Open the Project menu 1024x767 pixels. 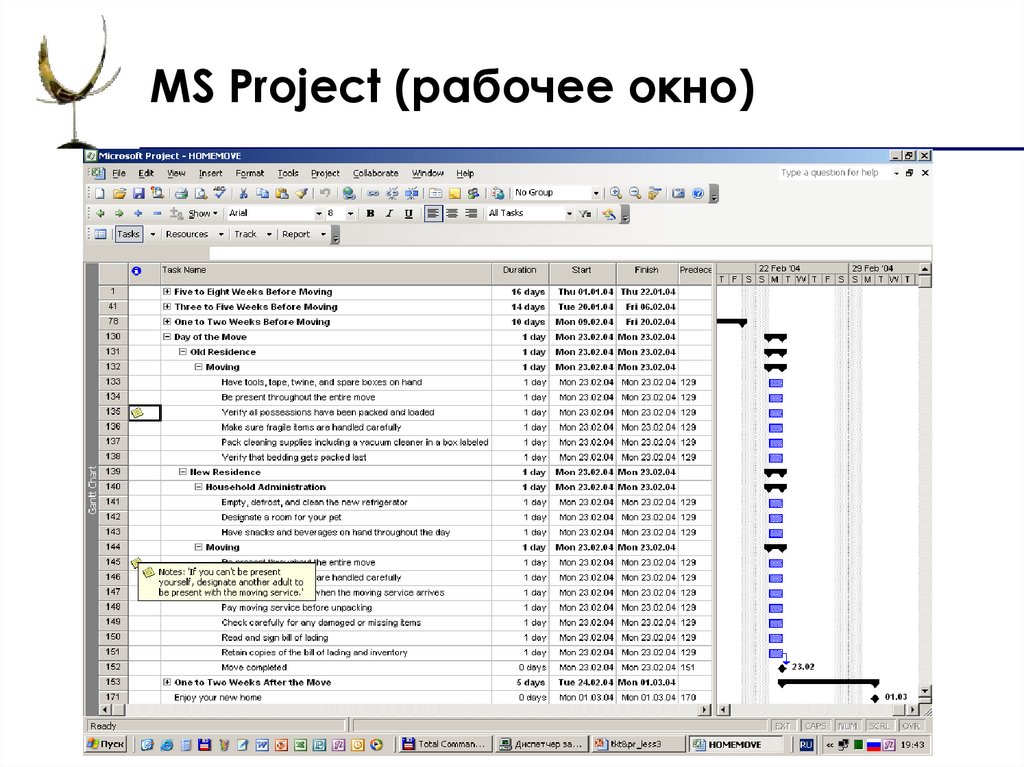click(x=325, y=174)
